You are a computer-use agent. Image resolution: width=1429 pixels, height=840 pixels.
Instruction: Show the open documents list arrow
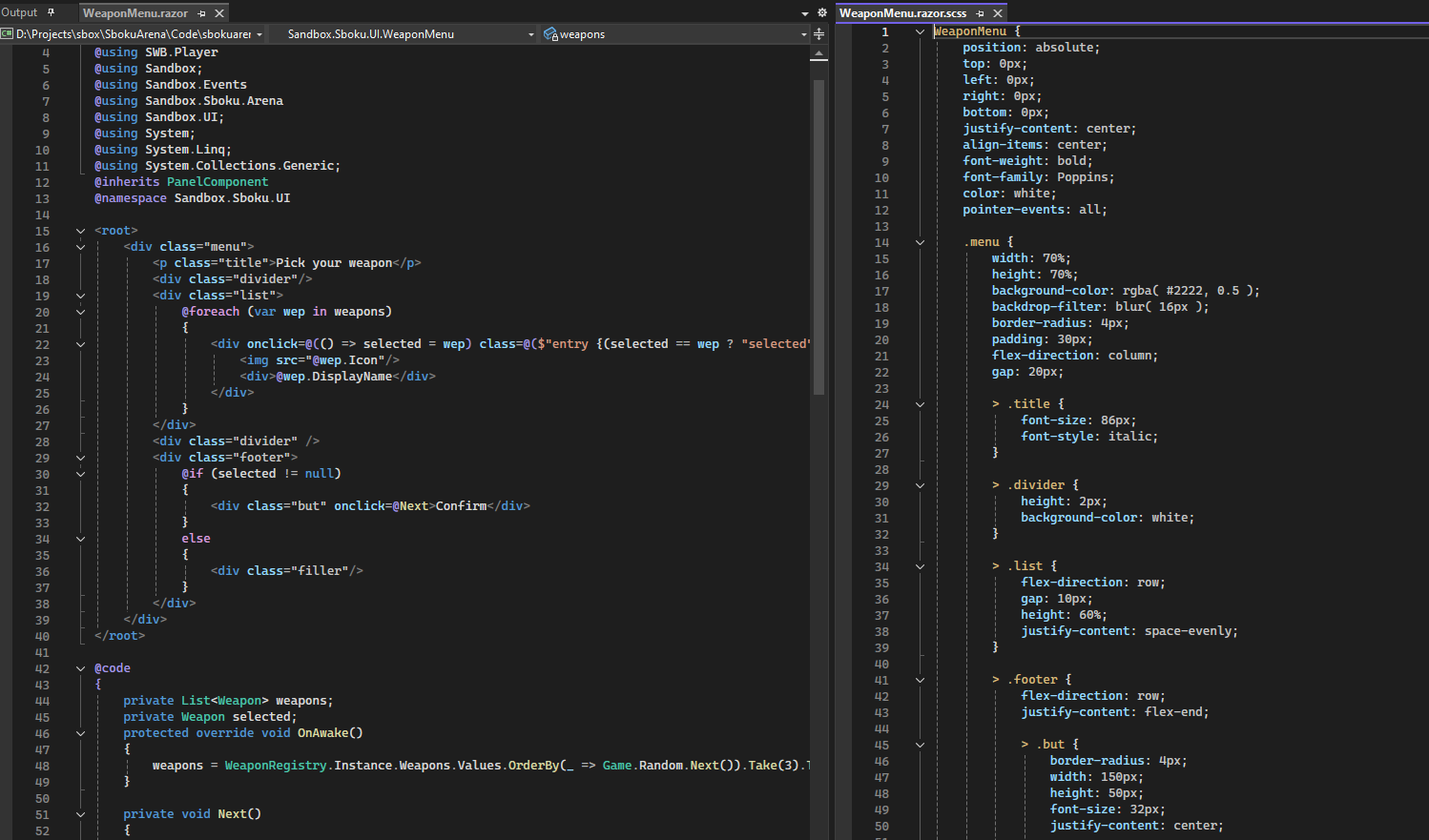tap(804, 13)
